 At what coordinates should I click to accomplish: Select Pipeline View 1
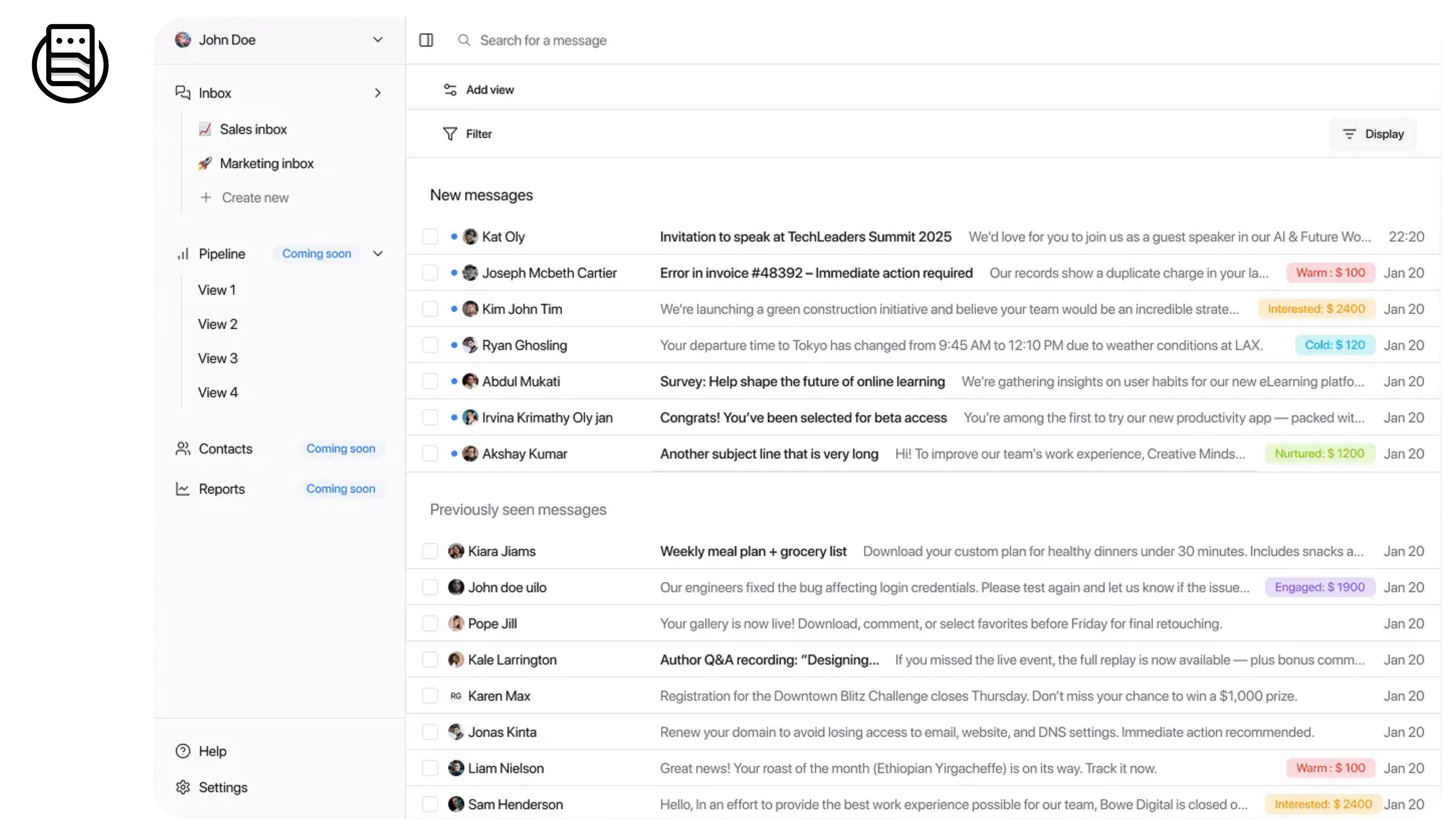pos(217,290)
